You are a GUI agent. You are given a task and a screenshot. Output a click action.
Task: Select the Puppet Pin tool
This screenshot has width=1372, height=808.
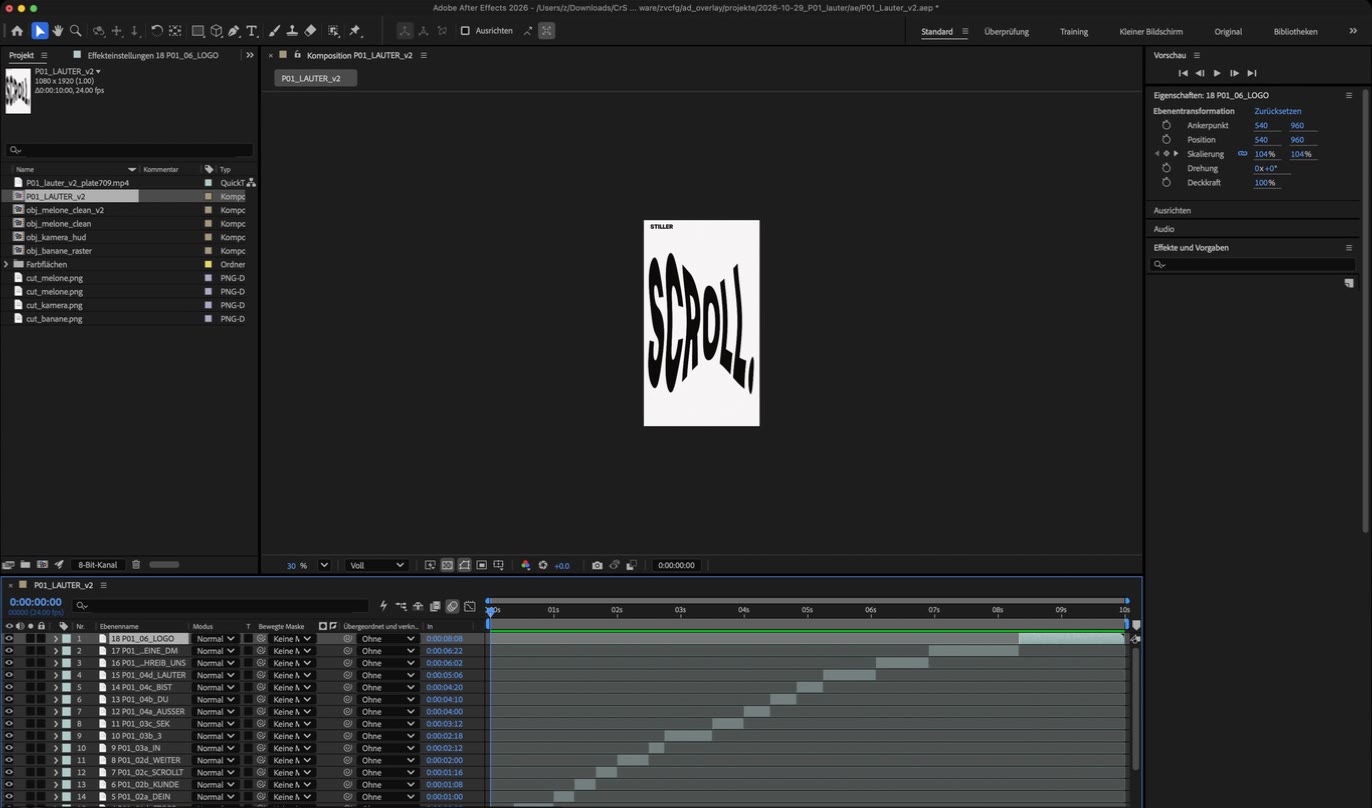coord(355,31)
